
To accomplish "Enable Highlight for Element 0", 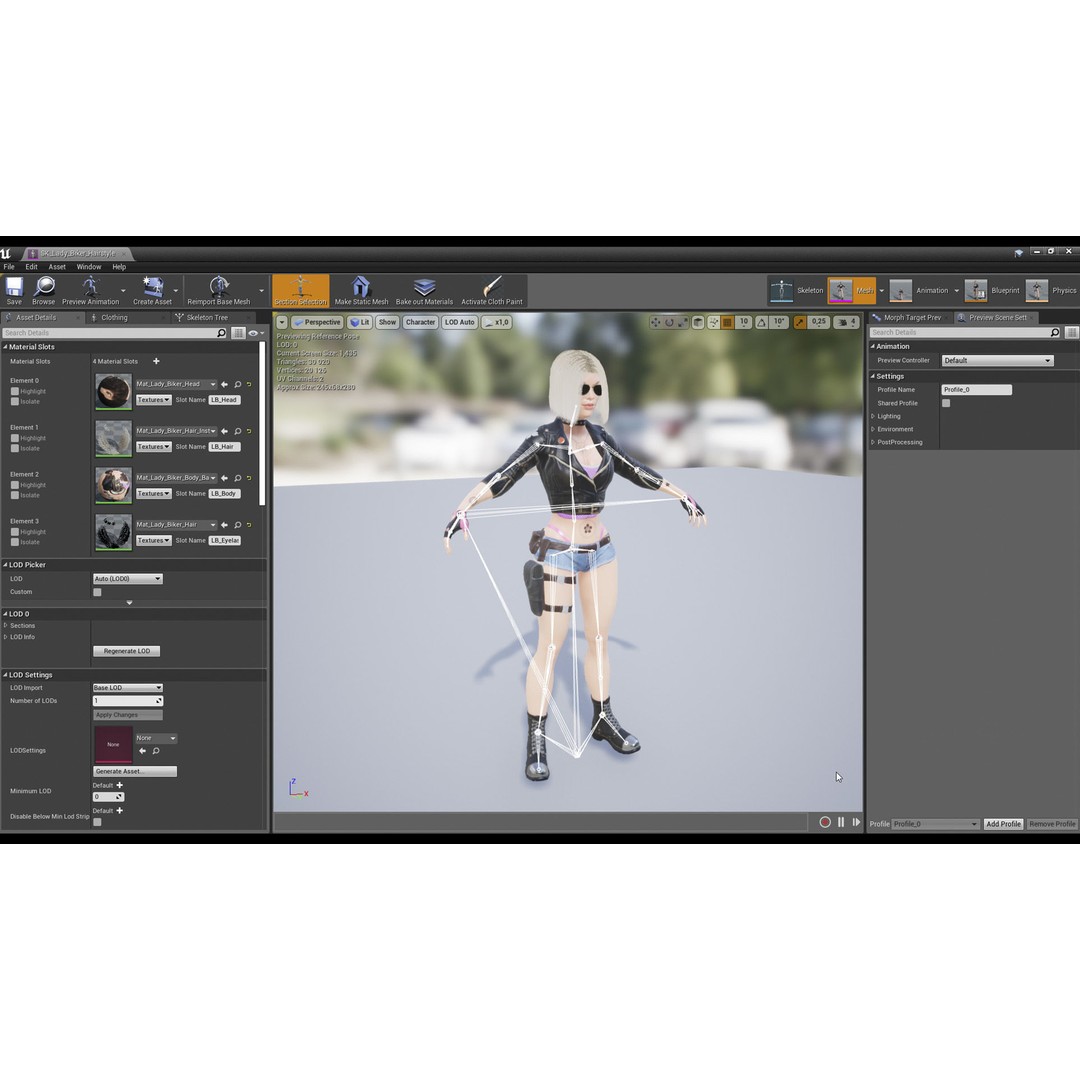I will (14, 391).
